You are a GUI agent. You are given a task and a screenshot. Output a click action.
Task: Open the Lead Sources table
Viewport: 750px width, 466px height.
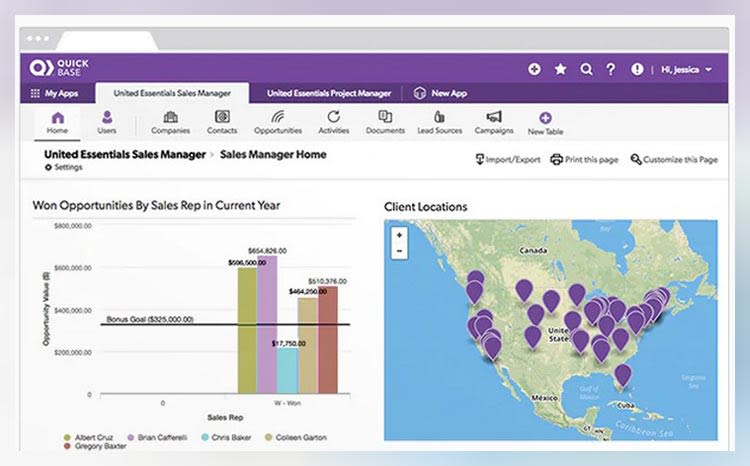[440, 122]
